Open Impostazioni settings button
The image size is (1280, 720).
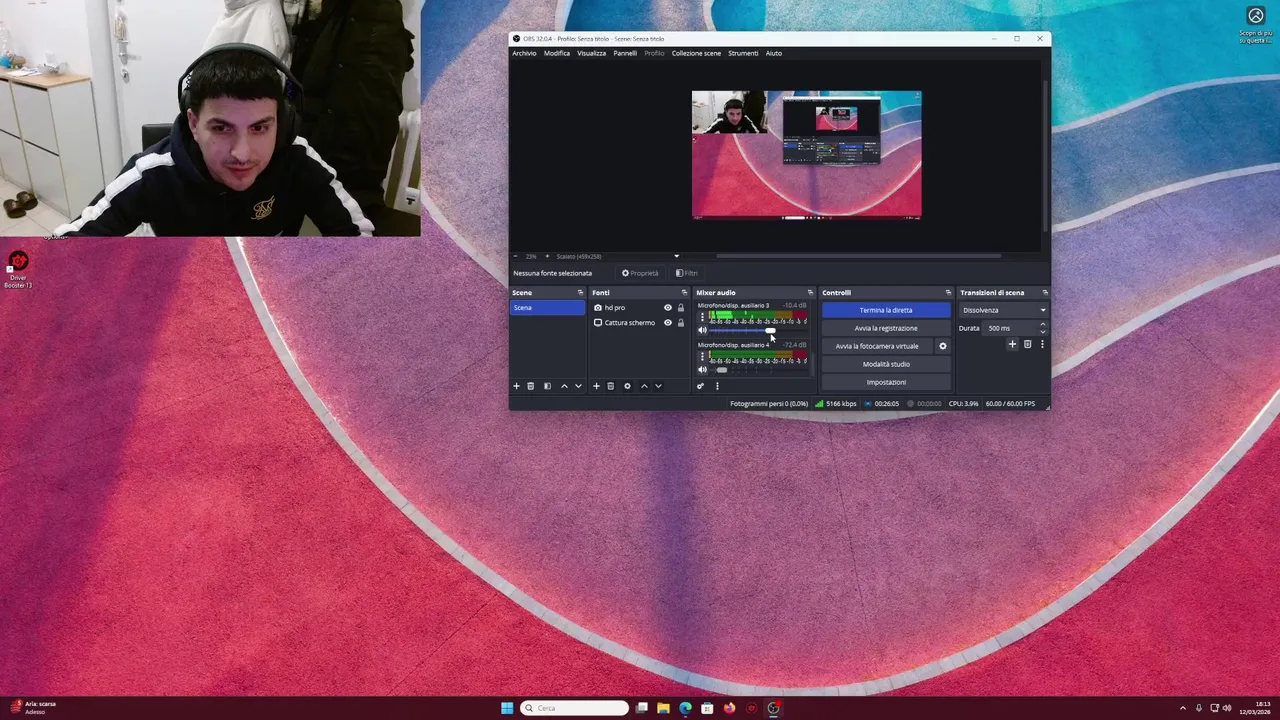pos(886,382)
